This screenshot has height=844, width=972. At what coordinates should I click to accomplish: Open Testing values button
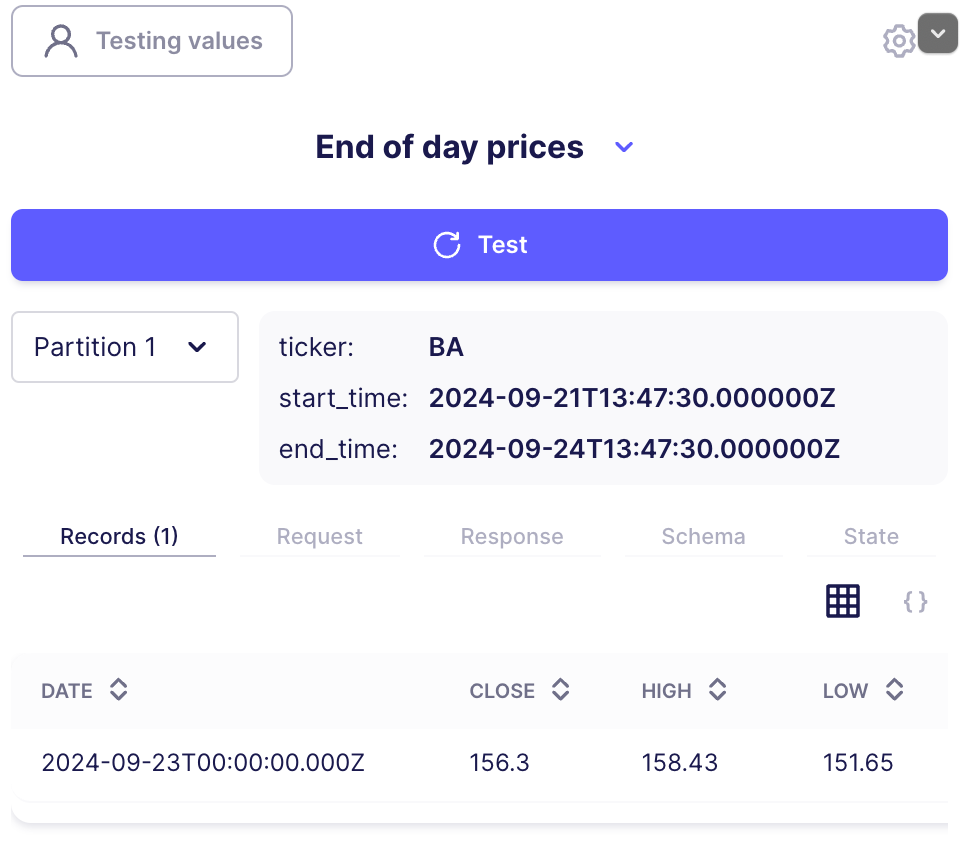[x=152, y=41]
